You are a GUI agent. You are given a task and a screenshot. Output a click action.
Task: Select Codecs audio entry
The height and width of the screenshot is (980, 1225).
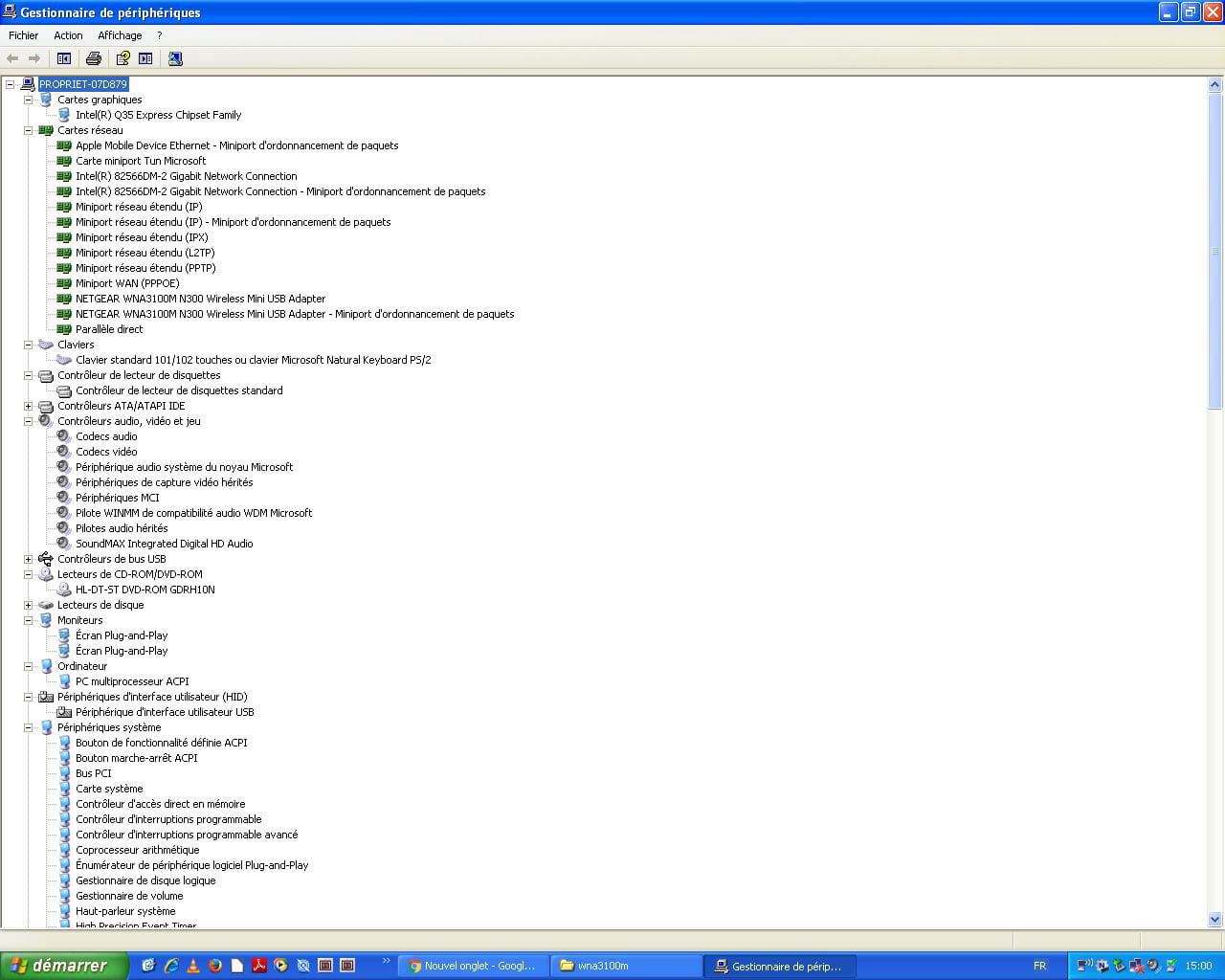(x=106, y=436)
